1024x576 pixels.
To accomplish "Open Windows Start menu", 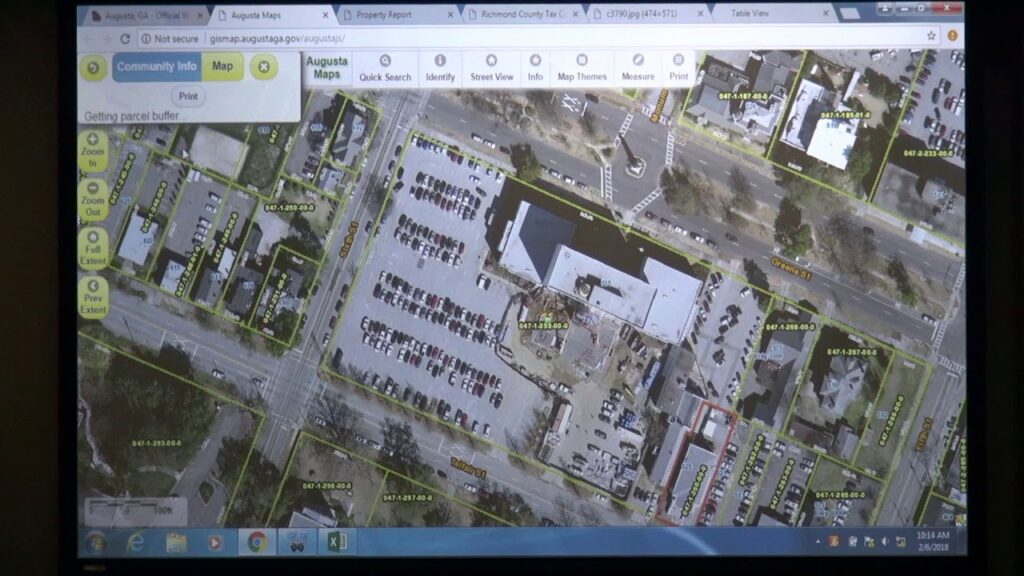I will click(x=96, y=542).
